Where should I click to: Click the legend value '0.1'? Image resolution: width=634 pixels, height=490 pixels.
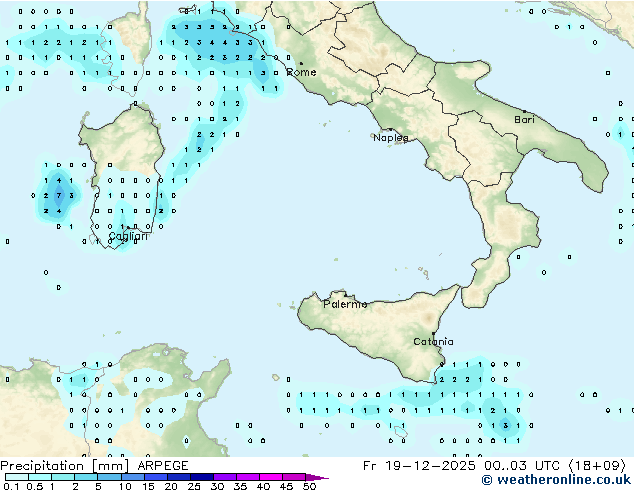click(11, 486)
